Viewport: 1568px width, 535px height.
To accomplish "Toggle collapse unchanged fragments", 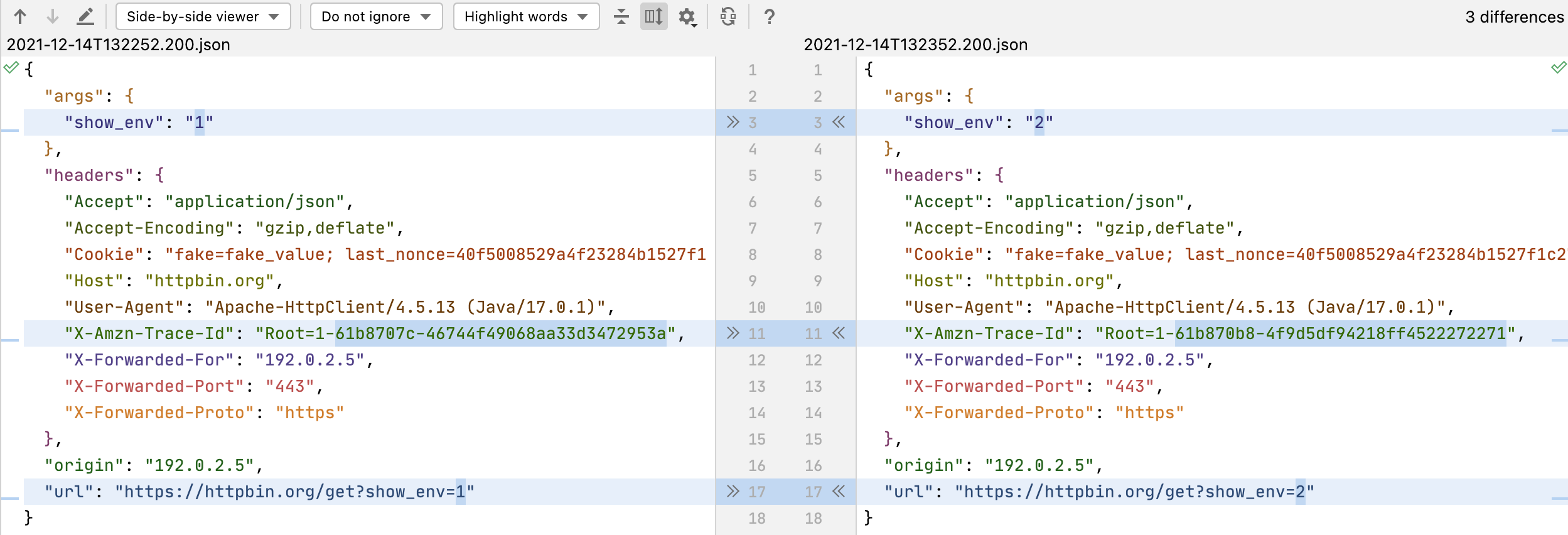I will [x=621, y=16].
